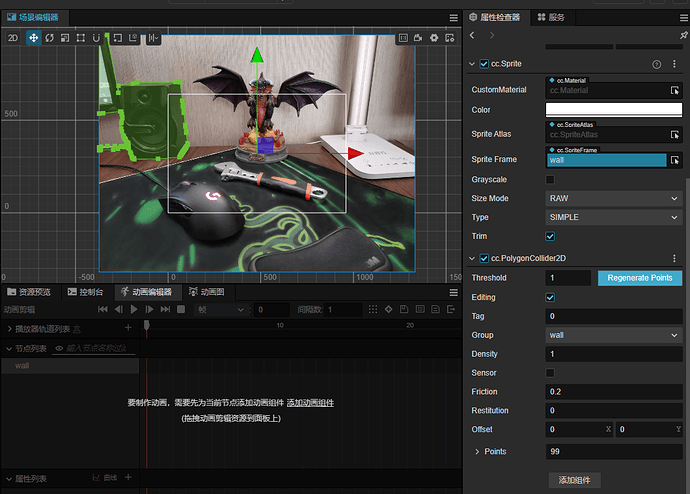Open the scene editor panel hamburger menu
This screenshot has width=690, height=494.
454,18
